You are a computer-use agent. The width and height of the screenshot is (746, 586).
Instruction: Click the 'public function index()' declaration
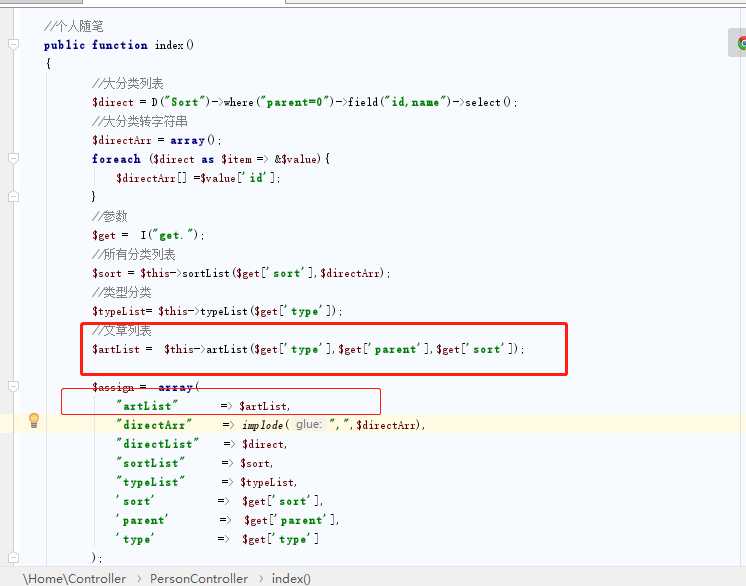click(118, 45)
